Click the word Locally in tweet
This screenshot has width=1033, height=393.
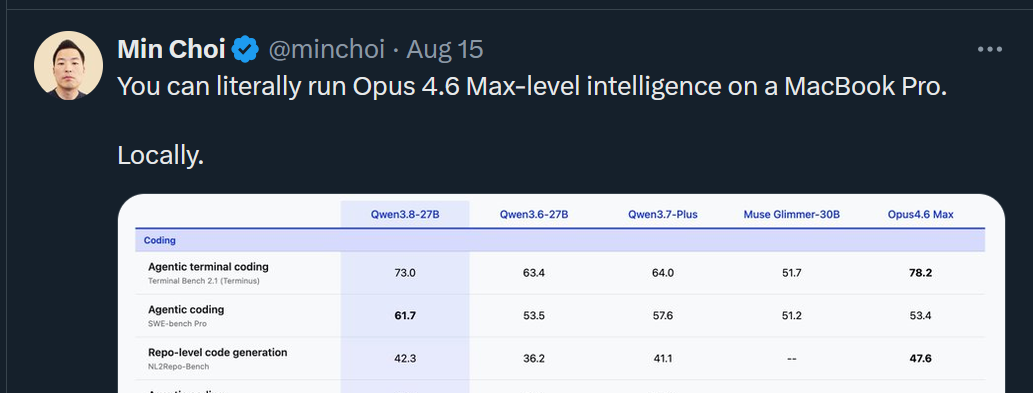coord(161,156)
